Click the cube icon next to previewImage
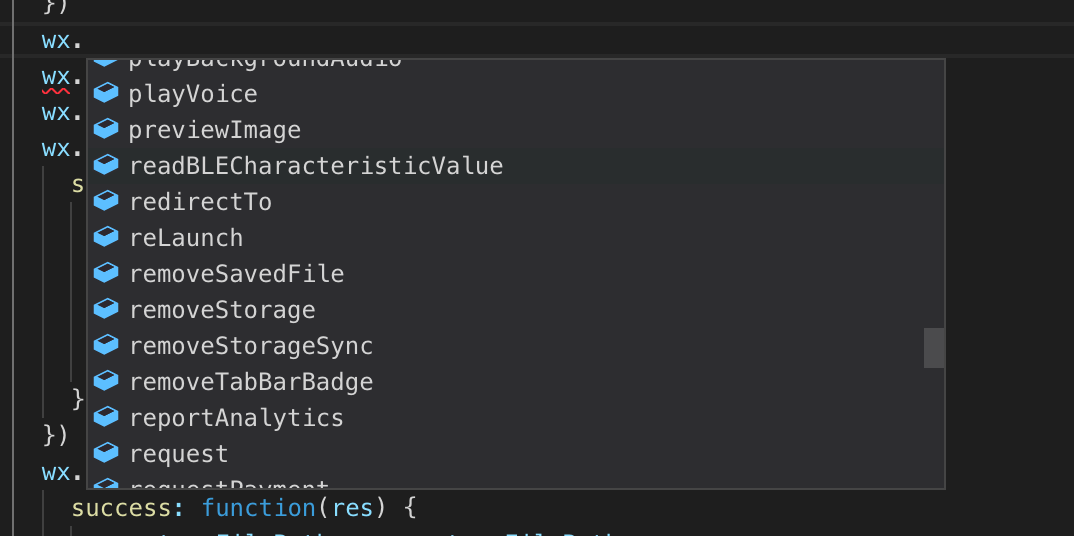Screen dimensions: 1074x536 pos(106,129)
